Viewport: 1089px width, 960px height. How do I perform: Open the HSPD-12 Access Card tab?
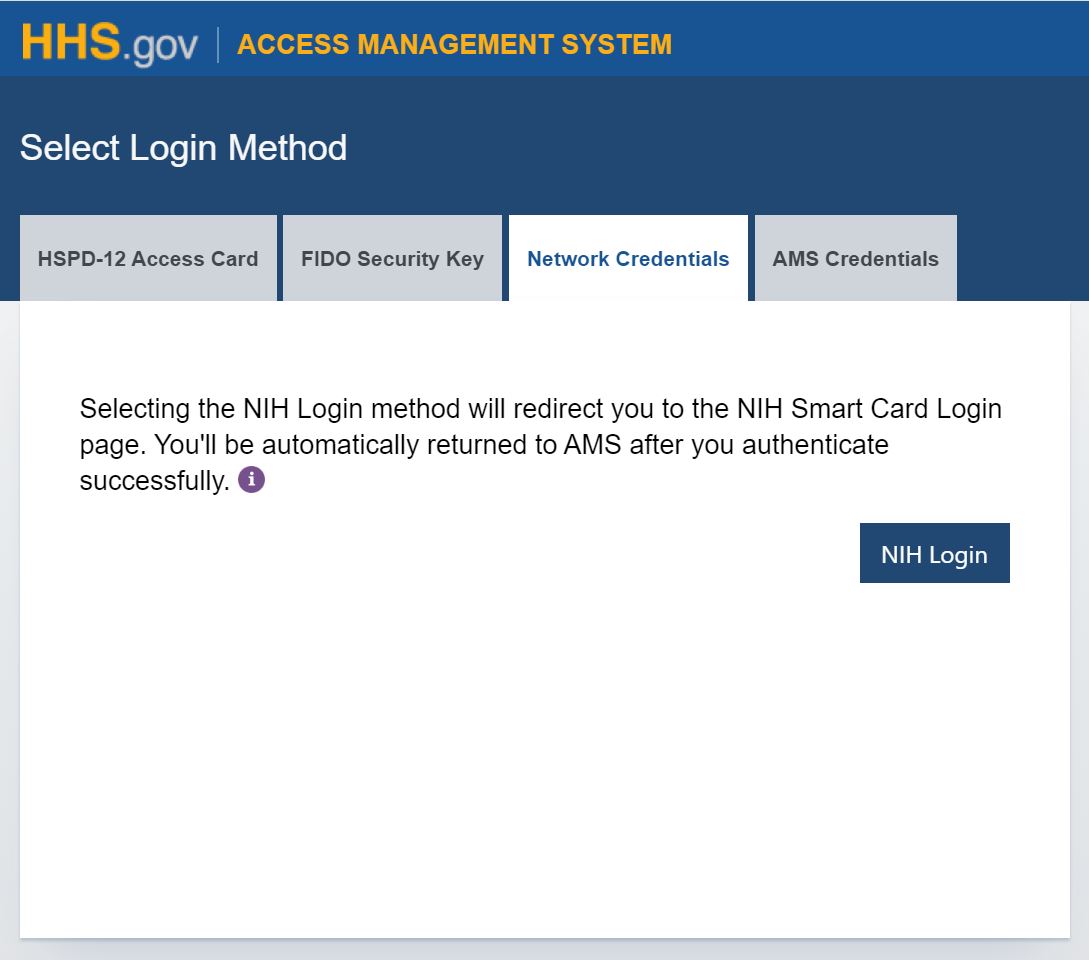(148, 259)
